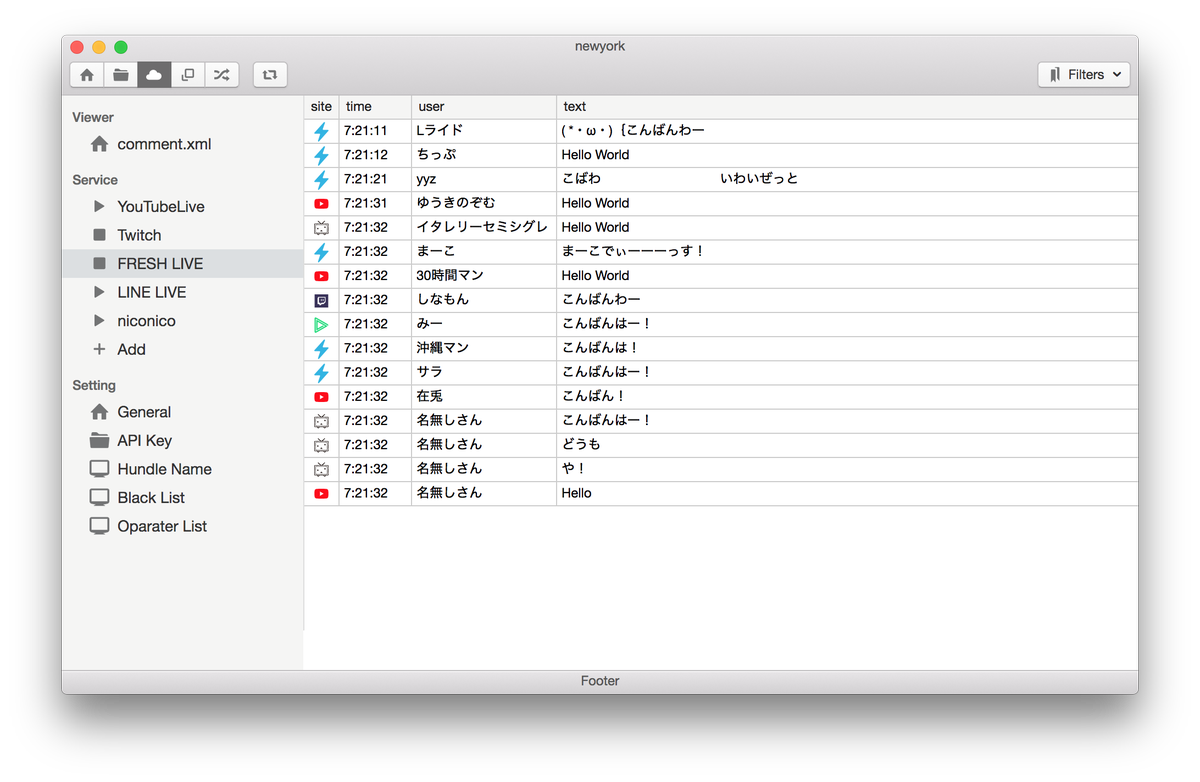The width and height of the screenshot is (1200, 782).
Task: Stop Twitch with its square icon
Action: pos(99,235)
